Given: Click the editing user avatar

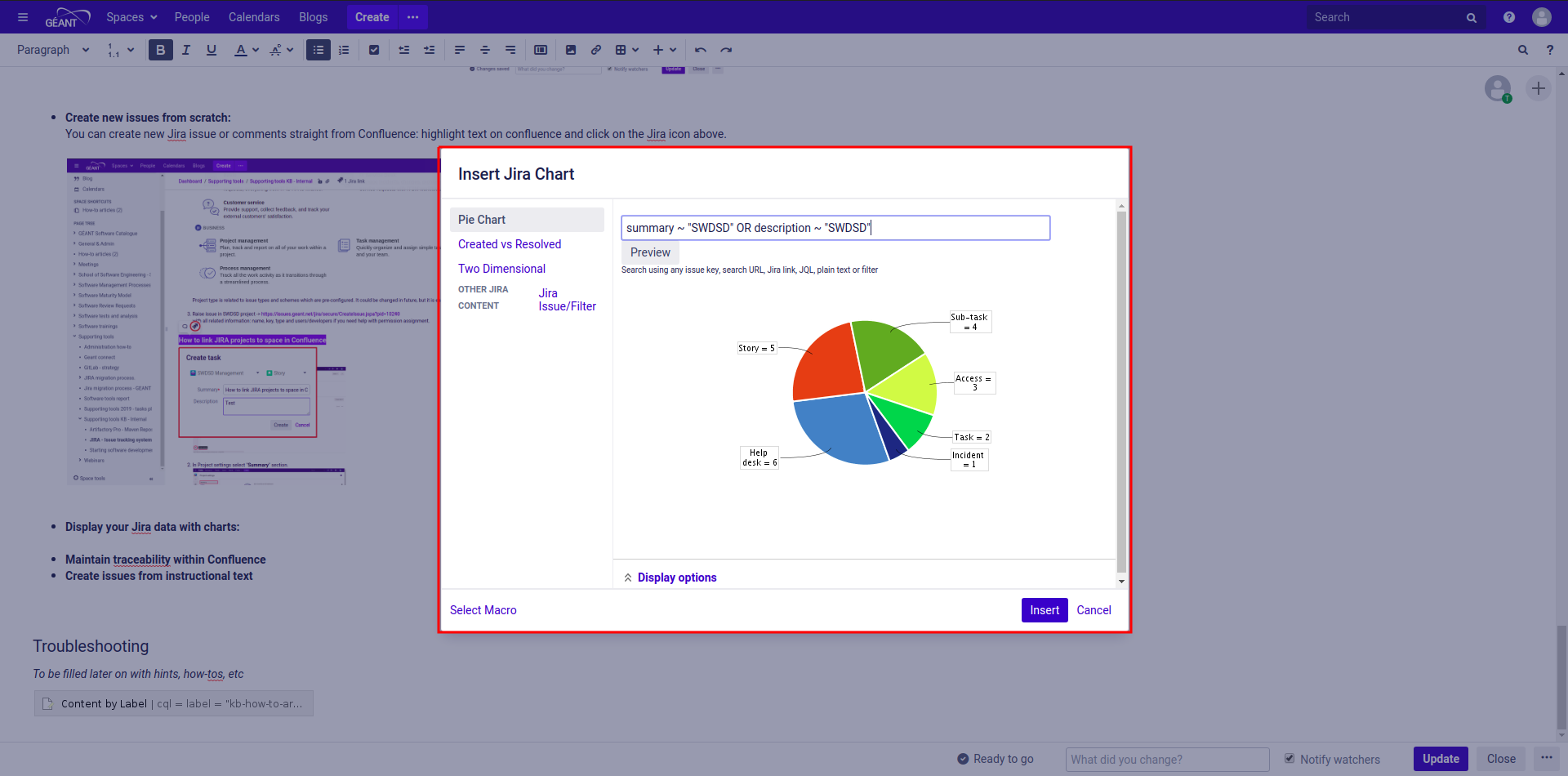Looking at the screenshot, I should (1498, 88).
